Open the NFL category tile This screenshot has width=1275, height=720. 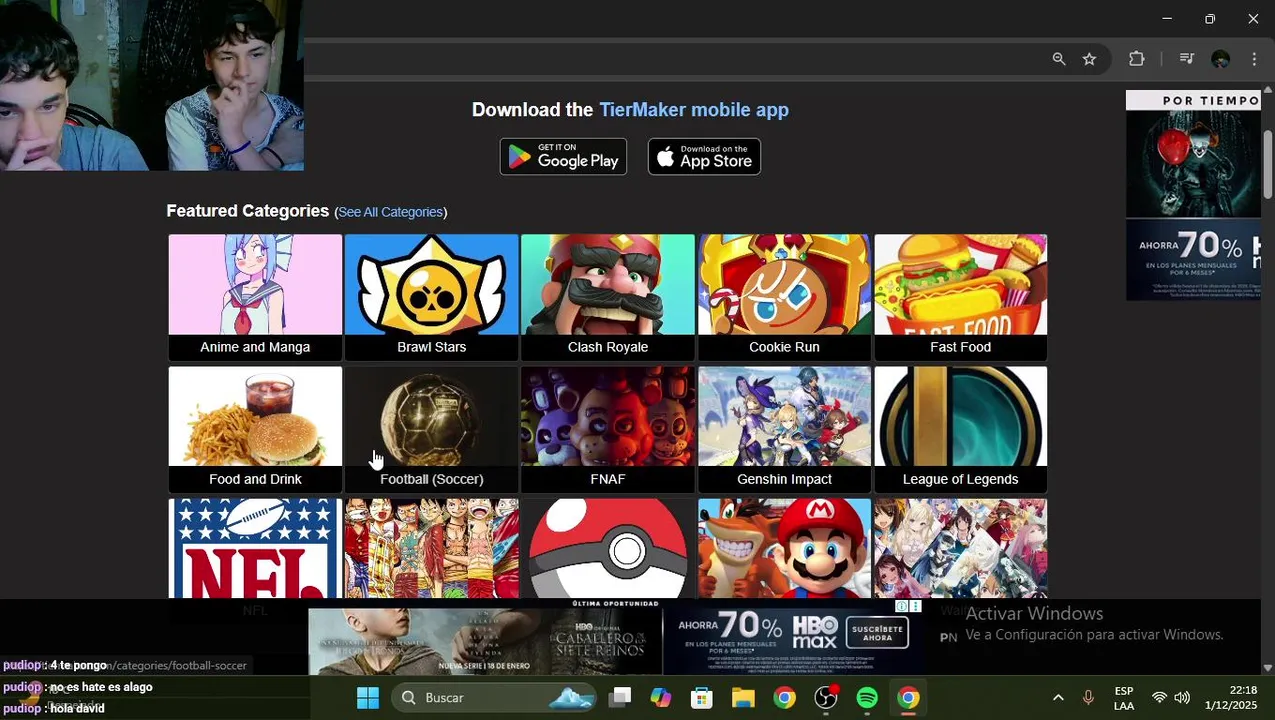pyautogui.click(x=255, y=548)
